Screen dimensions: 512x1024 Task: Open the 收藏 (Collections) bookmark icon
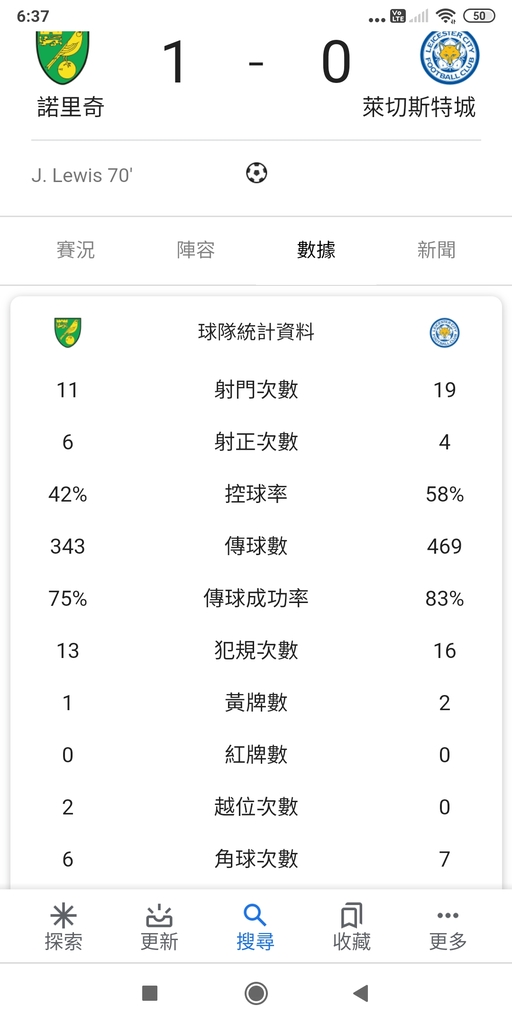coord(351,916)
